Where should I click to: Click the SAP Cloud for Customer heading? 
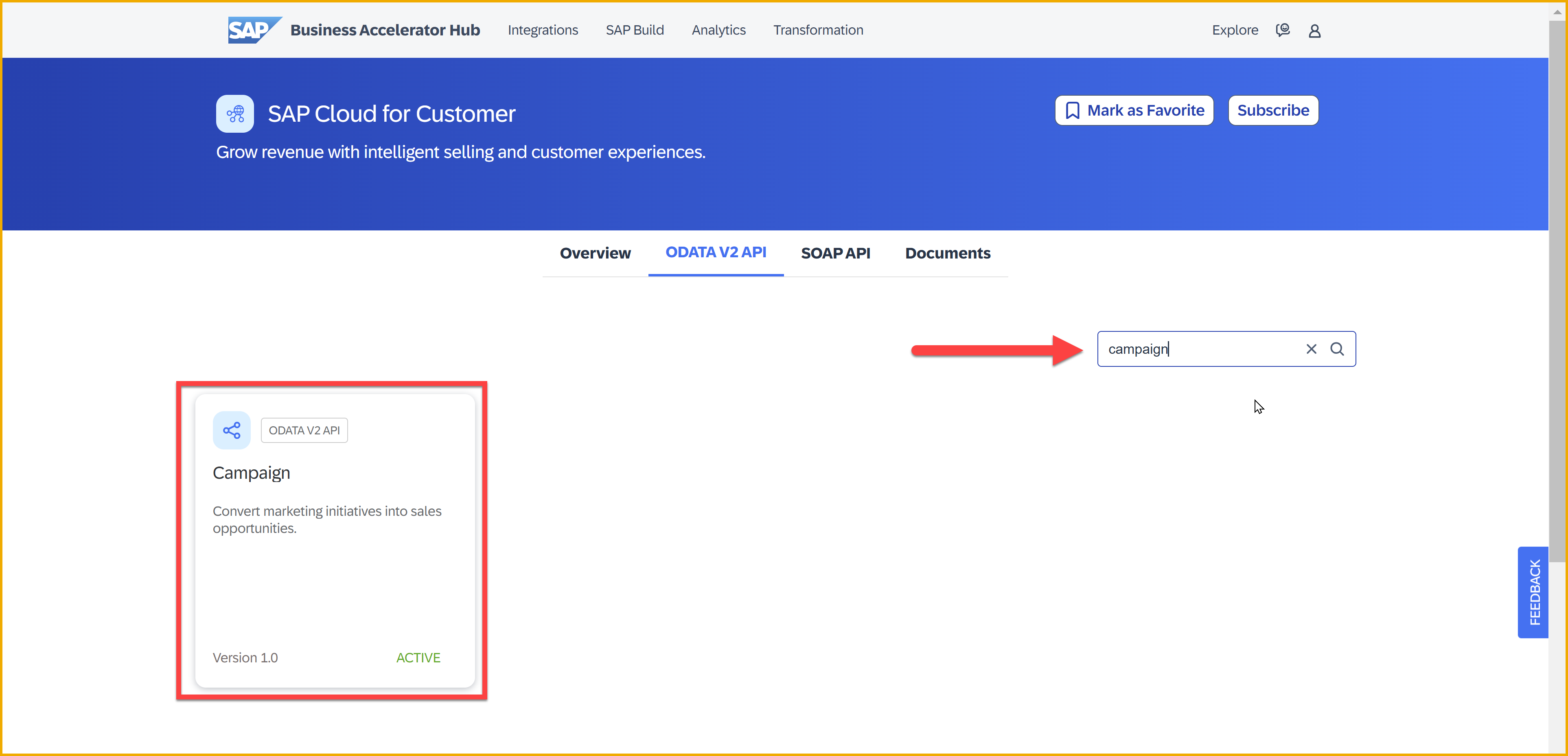[392, 114]
